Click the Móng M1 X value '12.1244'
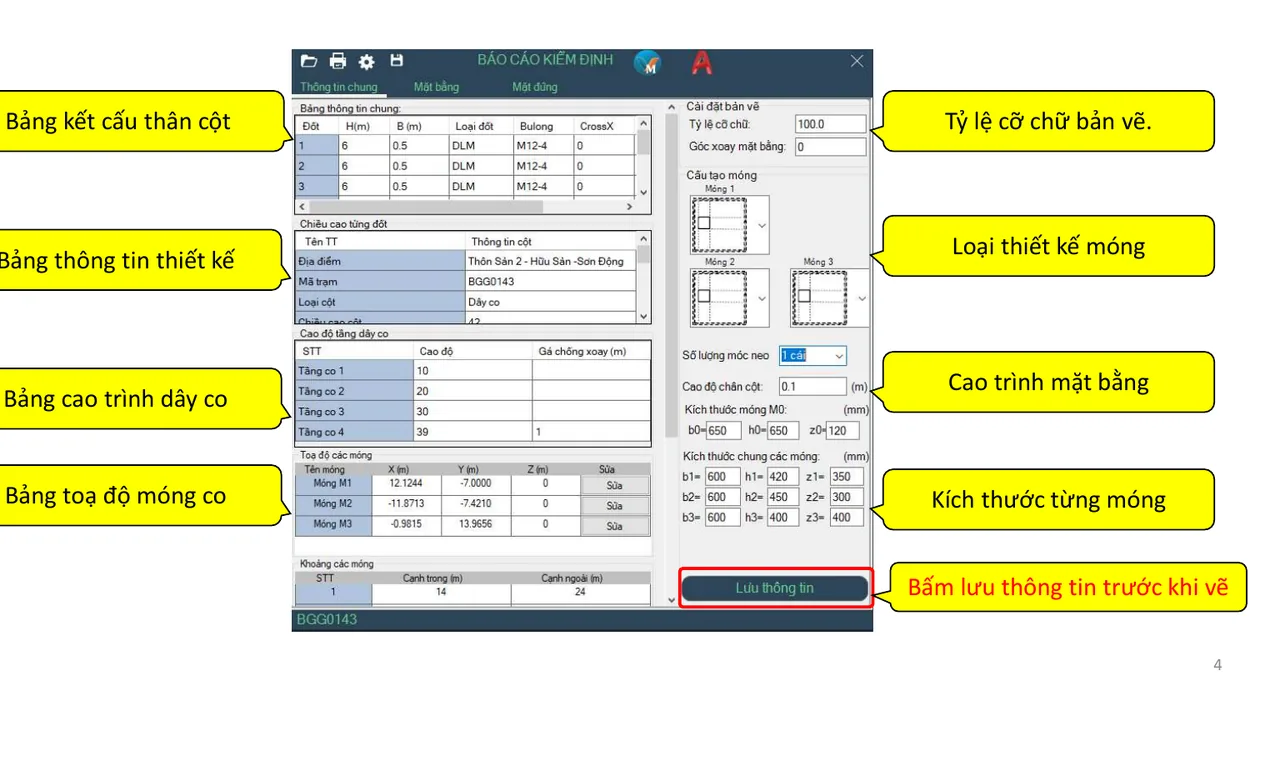This screenshot has height=776, width=1280. point(406,484)
